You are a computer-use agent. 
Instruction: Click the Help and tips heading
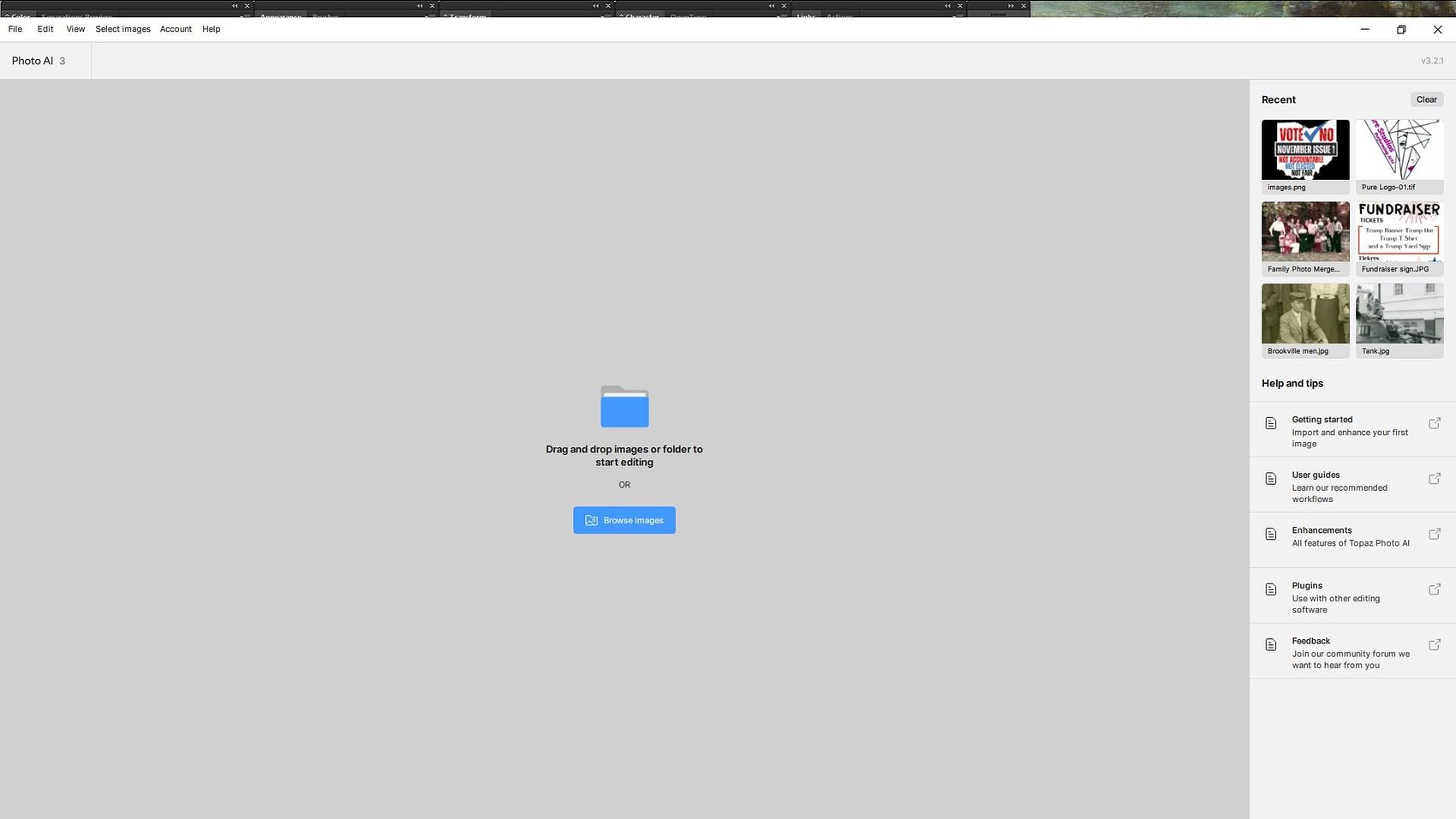point(1292,383)
